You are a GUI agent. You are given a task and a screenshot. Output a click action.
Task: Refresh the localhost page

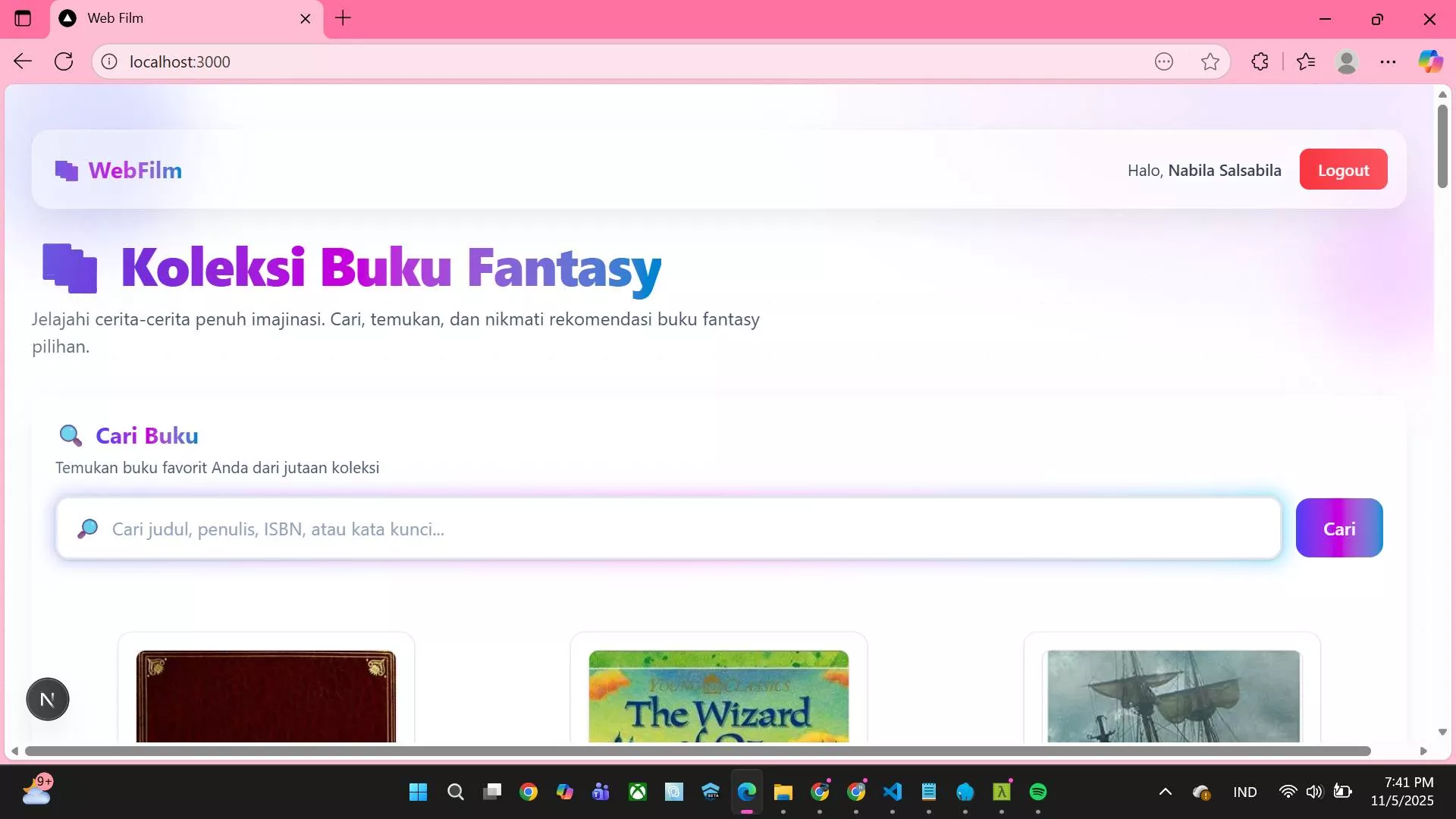pyautogui.click(x=64, y=61)
